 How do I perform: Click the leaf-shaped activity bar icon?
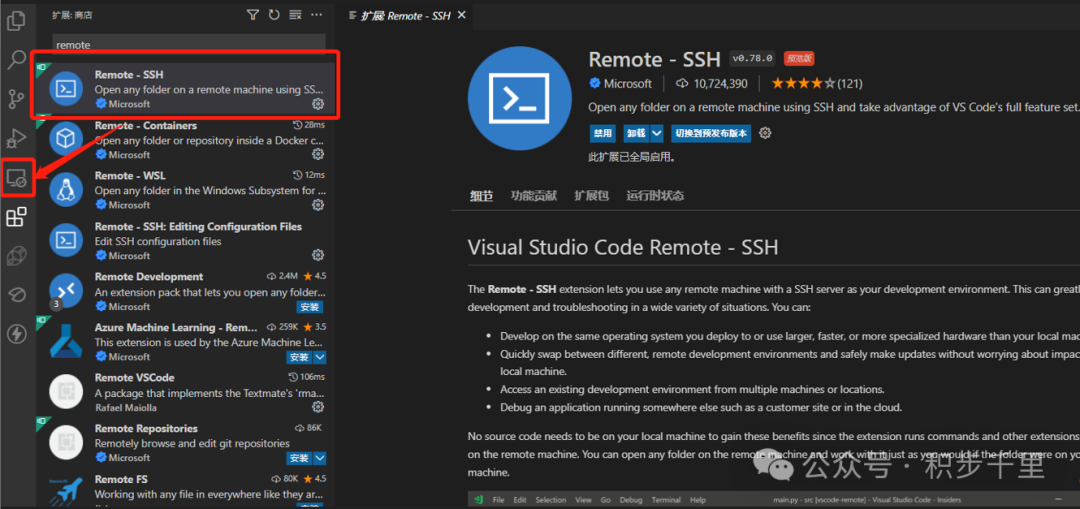pyautogui.click(x=16, y=295)
